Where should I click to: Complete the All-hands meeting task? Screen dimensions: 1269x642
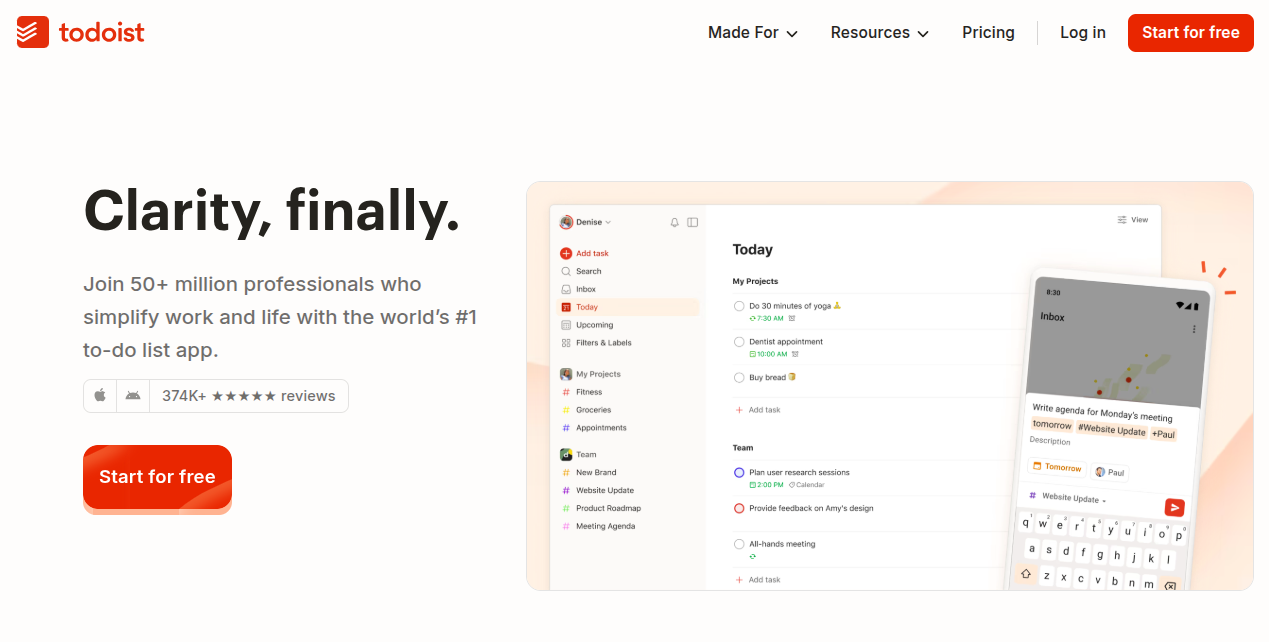coord(739,544)
